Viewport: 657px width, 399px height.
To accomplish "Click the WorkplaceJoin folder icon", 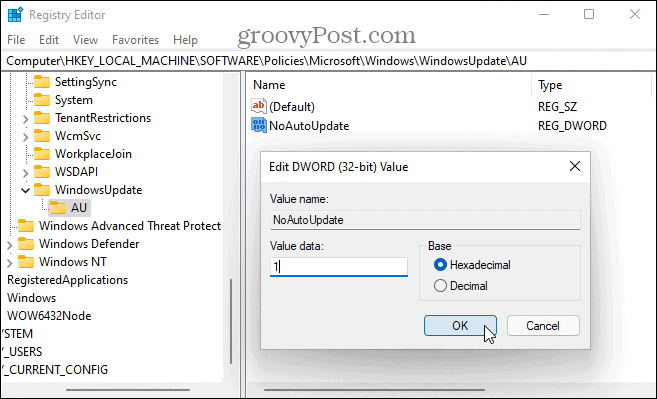I will tap(42, 154).
